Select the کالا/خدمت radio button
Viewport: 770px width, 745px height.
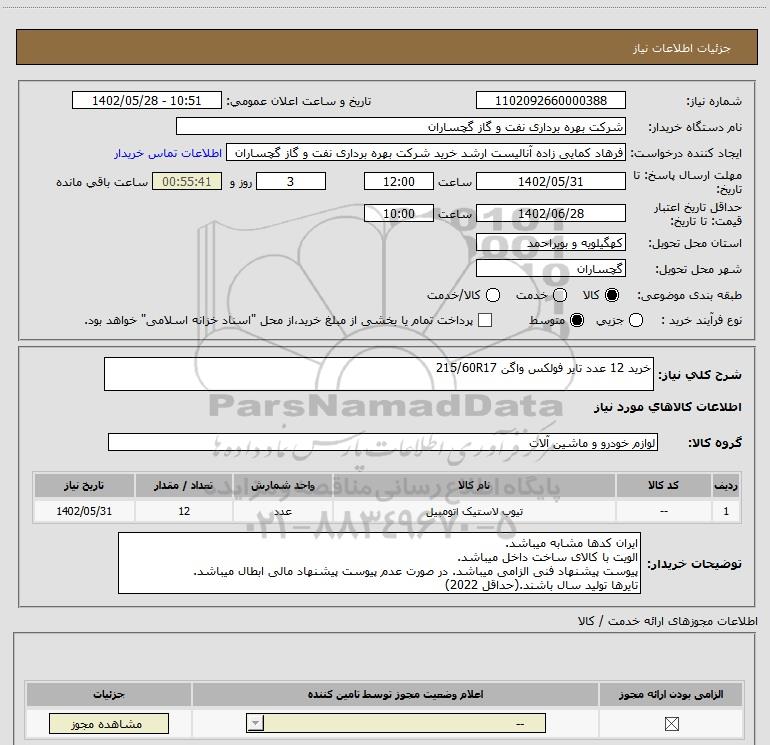(x=493, y=295)
